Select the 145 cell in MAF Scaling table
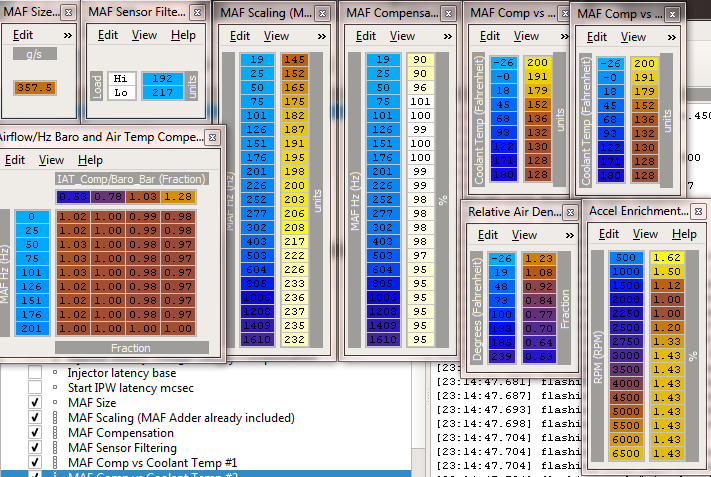This screenshot has width=711, height=477. click(294, 59)
